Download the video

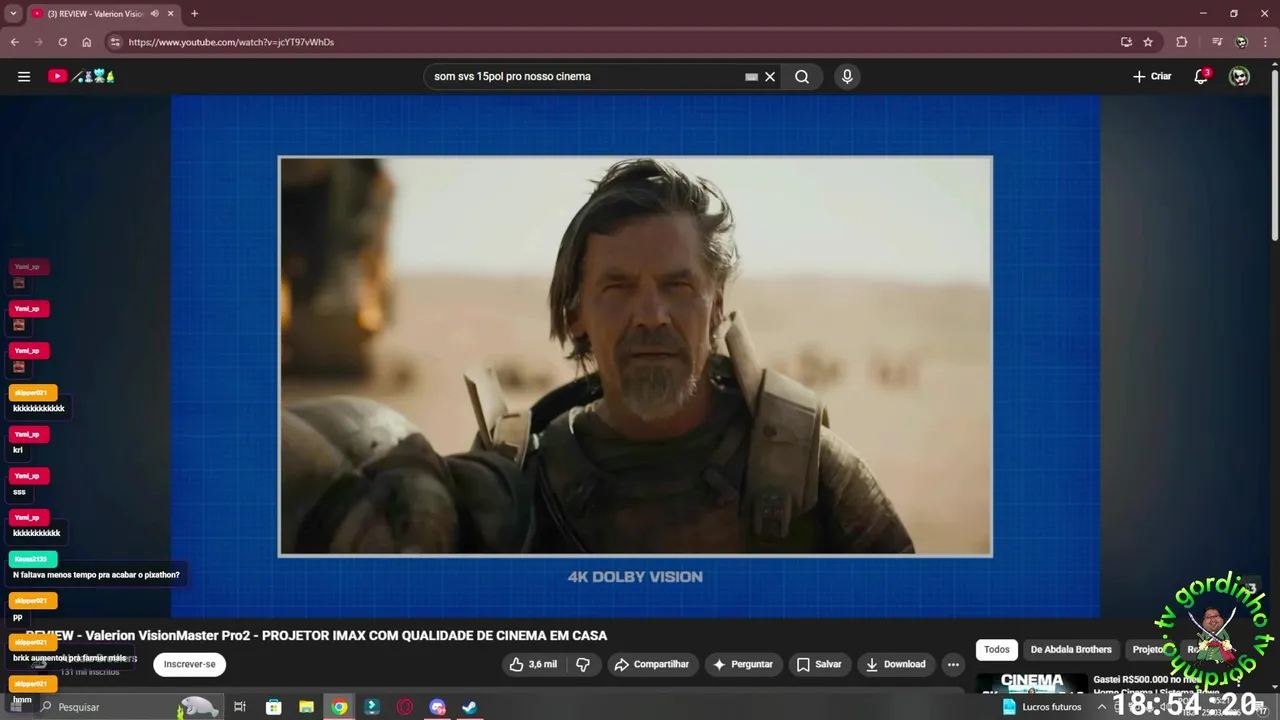pyautogui.click(x=895, y=664)
